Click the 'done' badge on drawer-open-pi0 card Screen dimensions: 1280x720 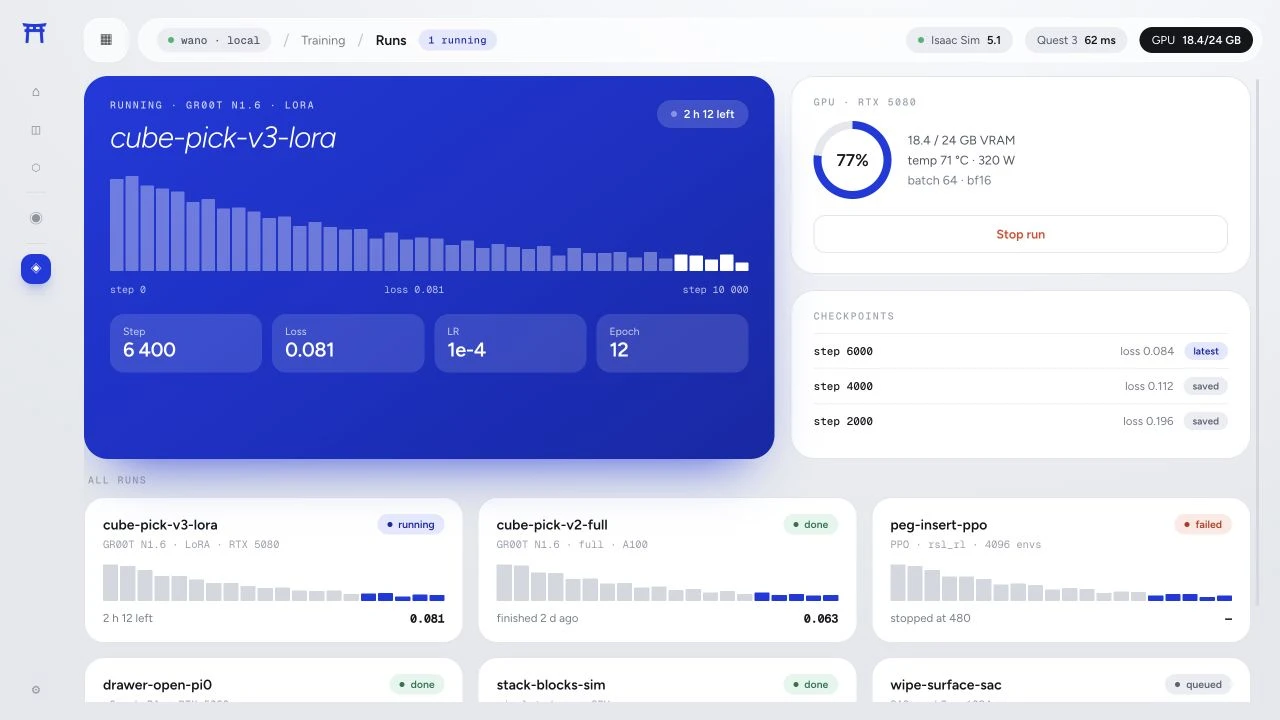[417, 685]
